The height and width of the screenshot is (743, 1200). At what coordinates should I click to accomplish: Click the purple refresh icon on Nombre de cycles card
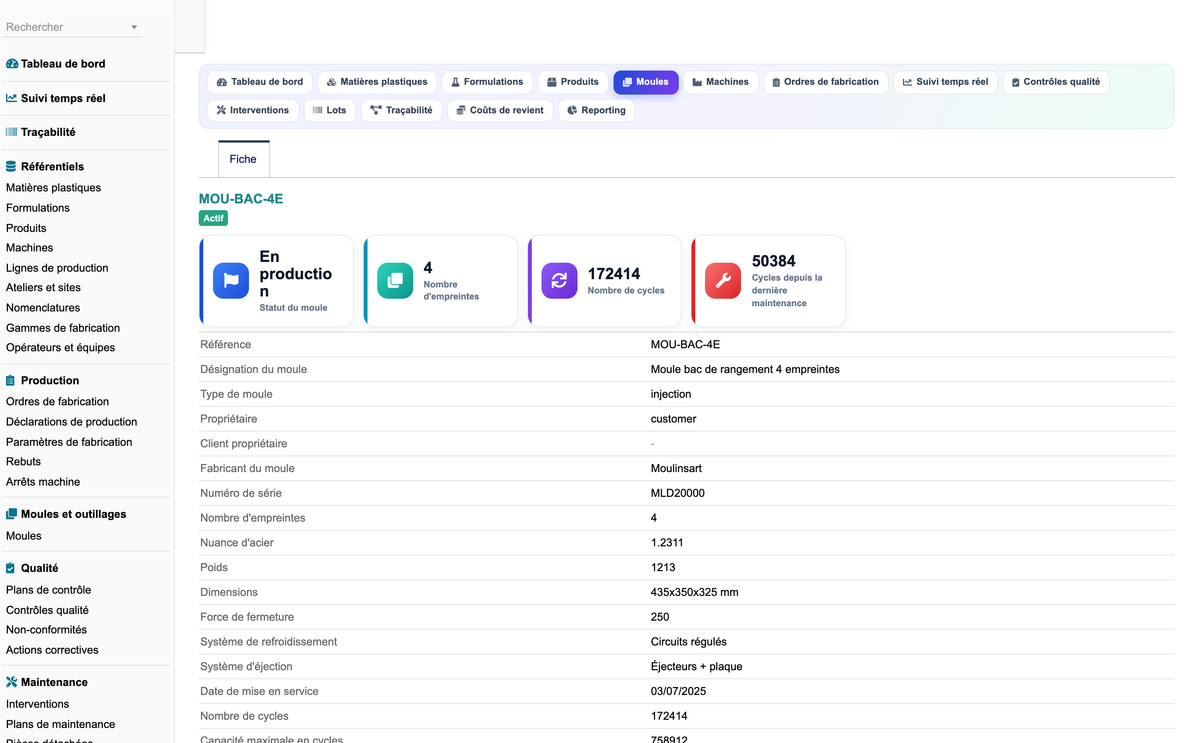[559, 281]
